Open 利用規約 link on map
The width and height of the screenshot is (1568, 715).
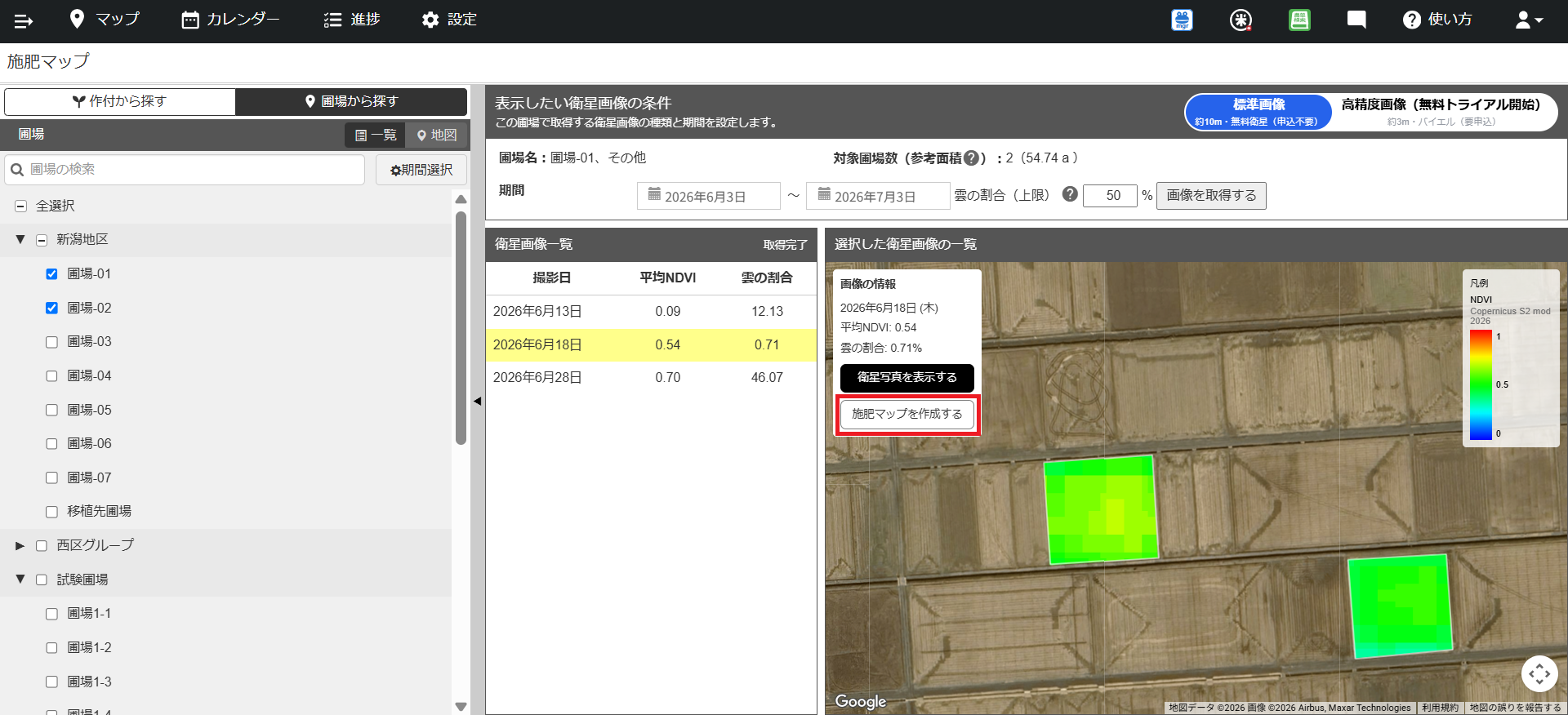pos(1440,708)
